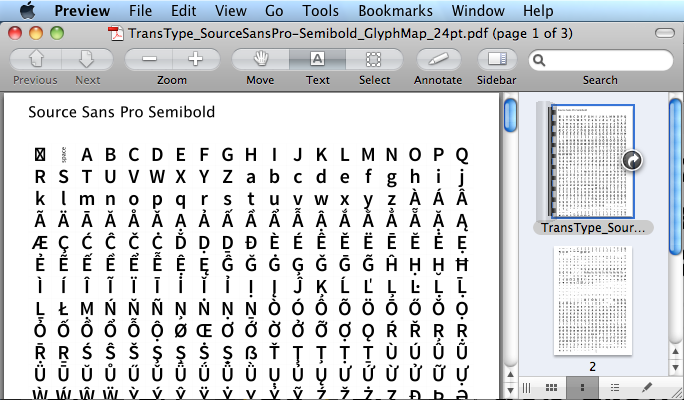Open the Tools menu
Image resolution: width=684 pixels, height=400 pixels.
coord(321,10)
